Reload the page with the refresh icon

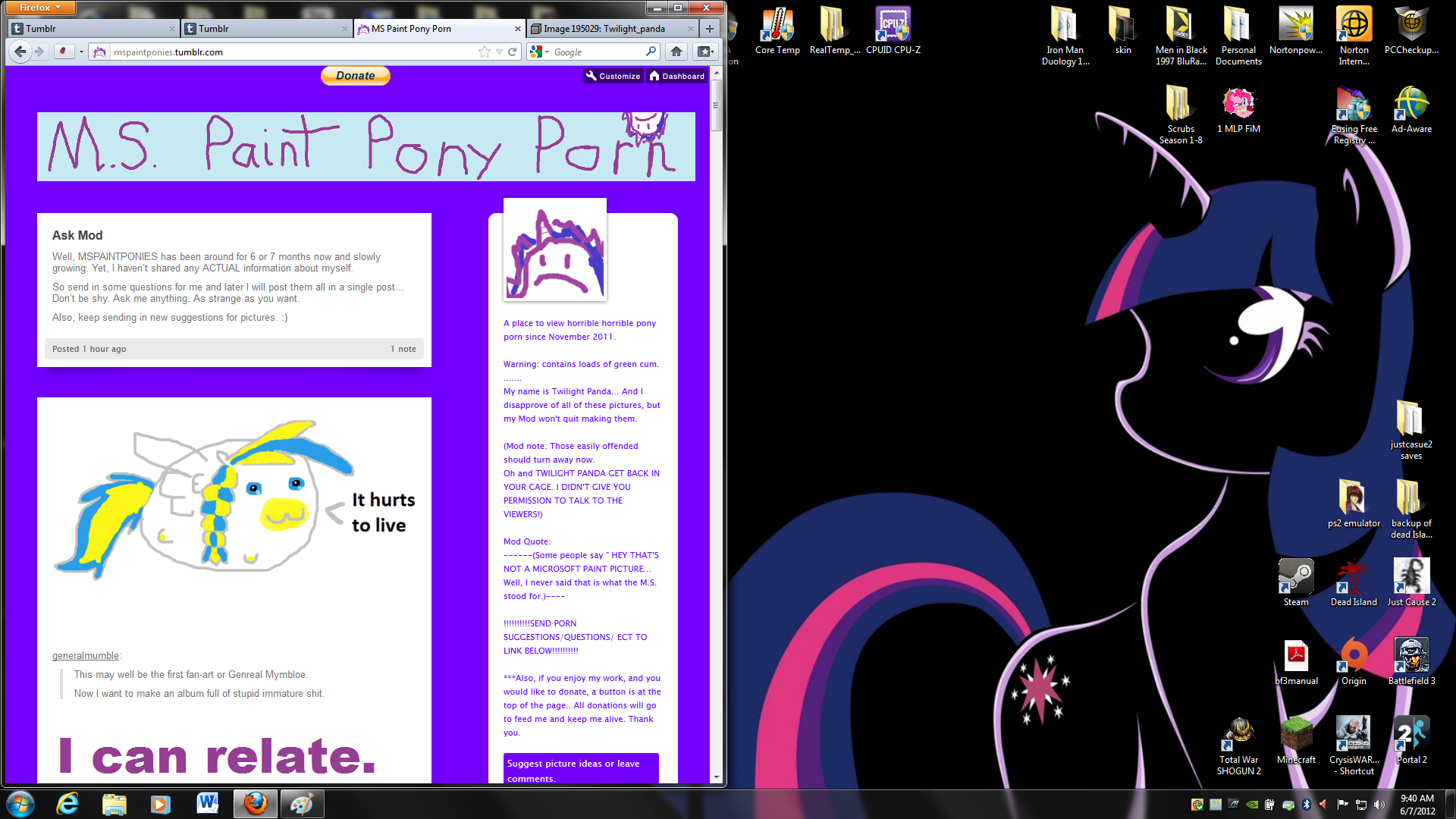point(513,52)
